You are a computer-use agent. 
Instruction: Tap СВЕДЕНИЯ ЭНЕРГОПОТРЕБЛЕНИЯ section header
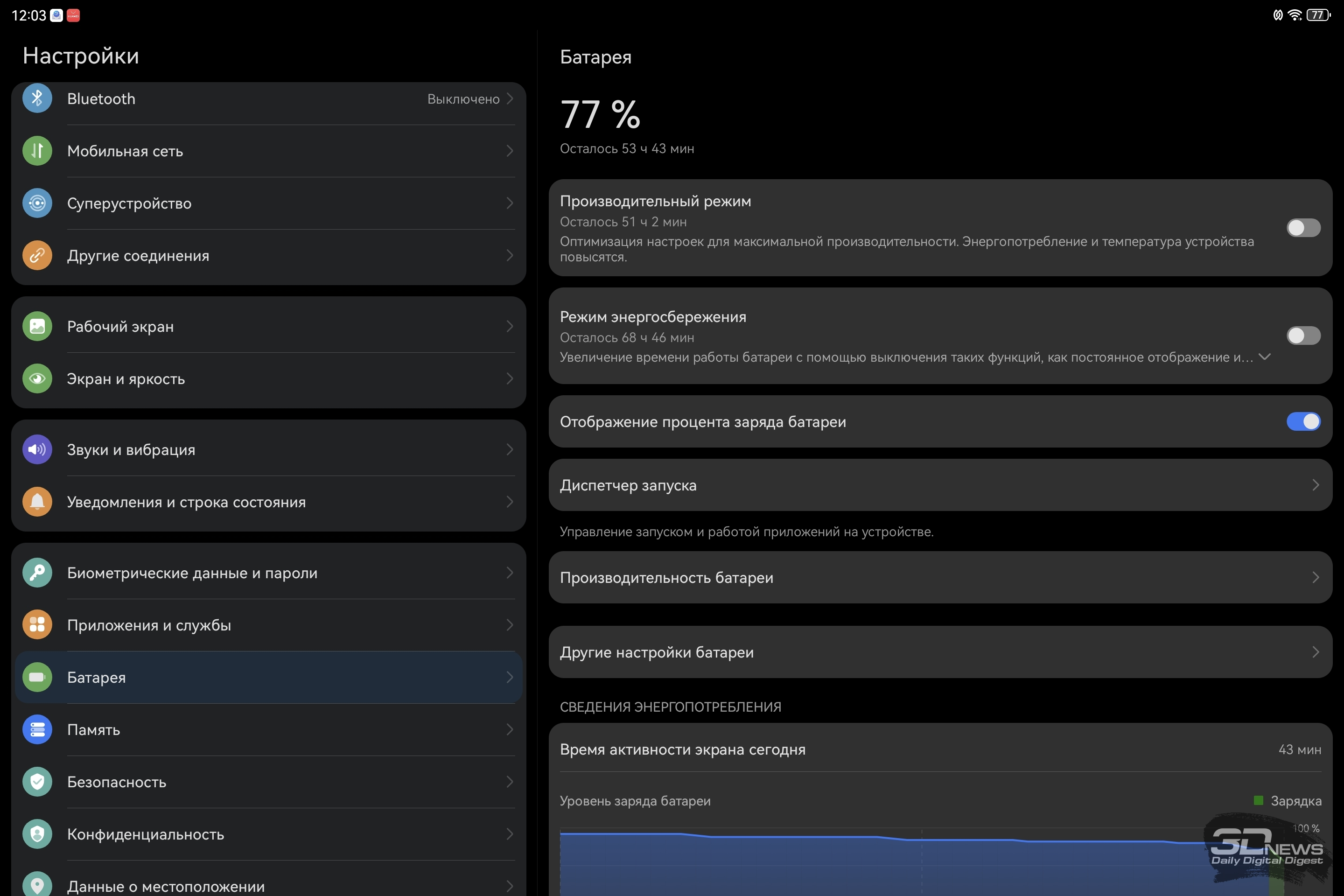click(x=670, y=707)
